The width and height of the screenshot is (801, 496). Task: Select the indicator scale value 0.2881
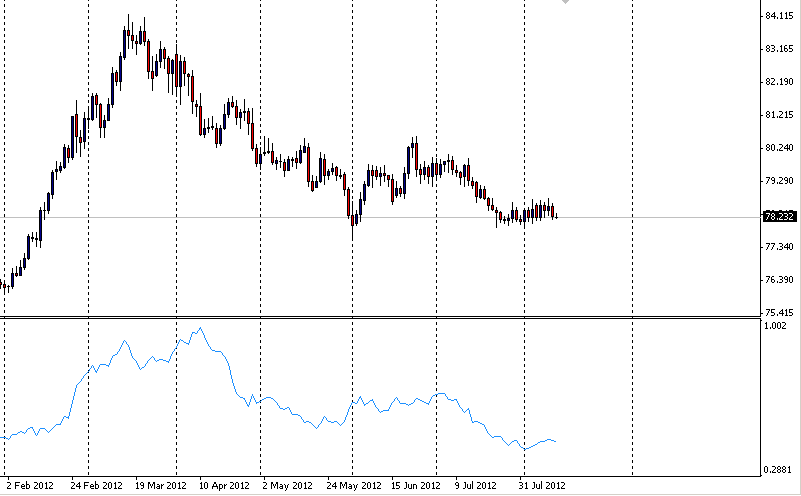click(778, 469)
